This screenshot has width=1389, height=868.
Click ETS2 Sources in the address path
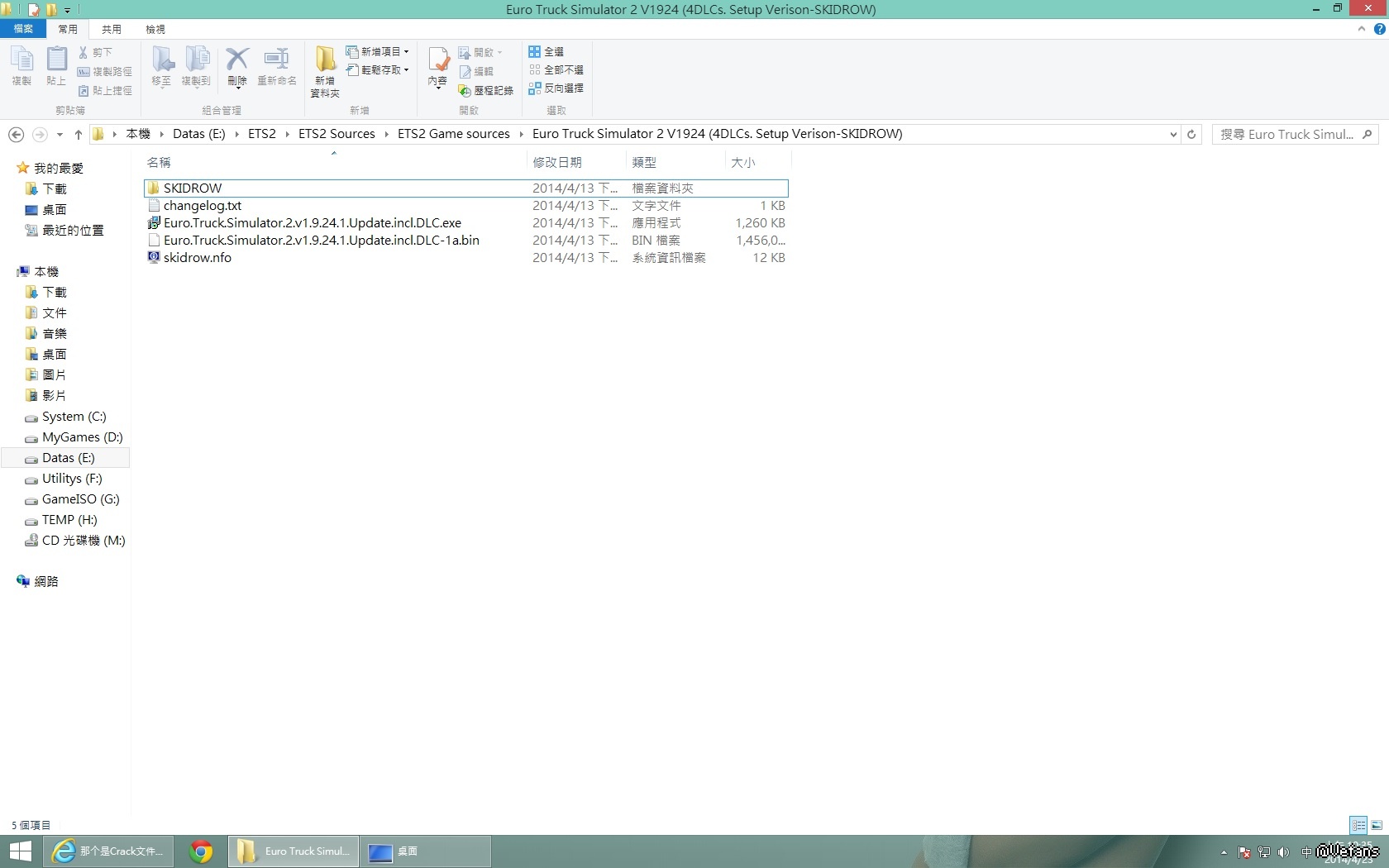pyautogui.click(x=337, y=134)
